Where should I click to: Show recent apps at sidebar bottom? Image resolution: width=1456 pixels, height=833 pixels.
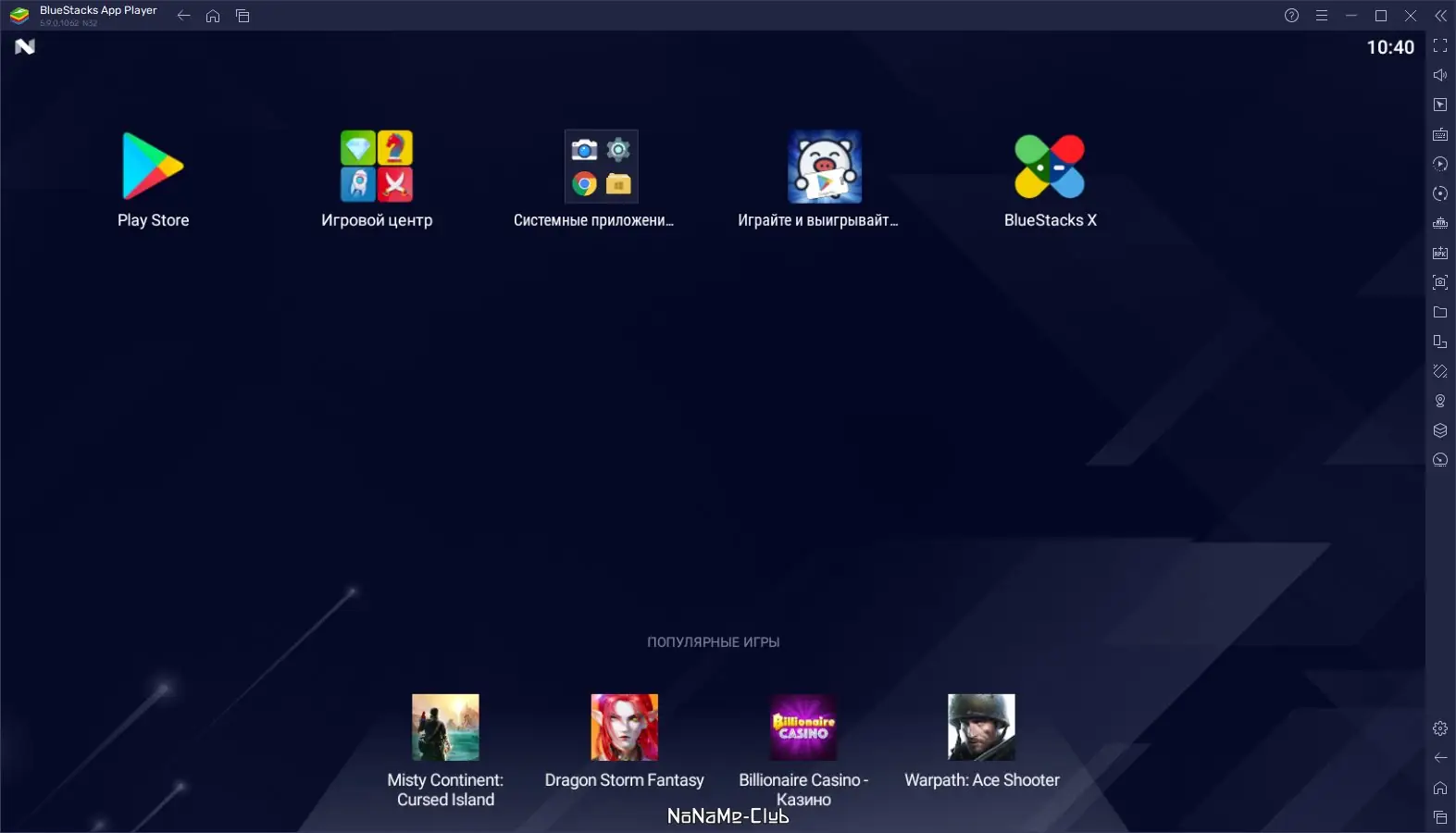point(1440,817)
